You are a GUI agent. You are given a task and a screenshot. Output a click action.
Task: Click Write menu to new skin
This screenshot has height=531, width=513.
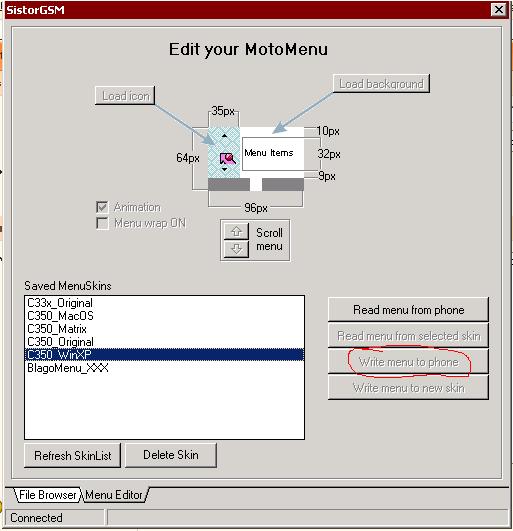[x=408, y=387]
